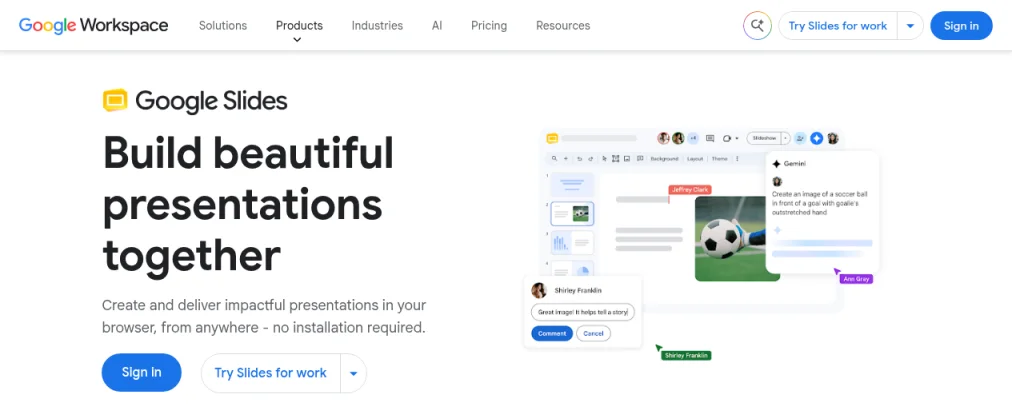Click the yellow Google Slides product icon
Viewport: 1012px width, 420px height.
click(116, 101)
